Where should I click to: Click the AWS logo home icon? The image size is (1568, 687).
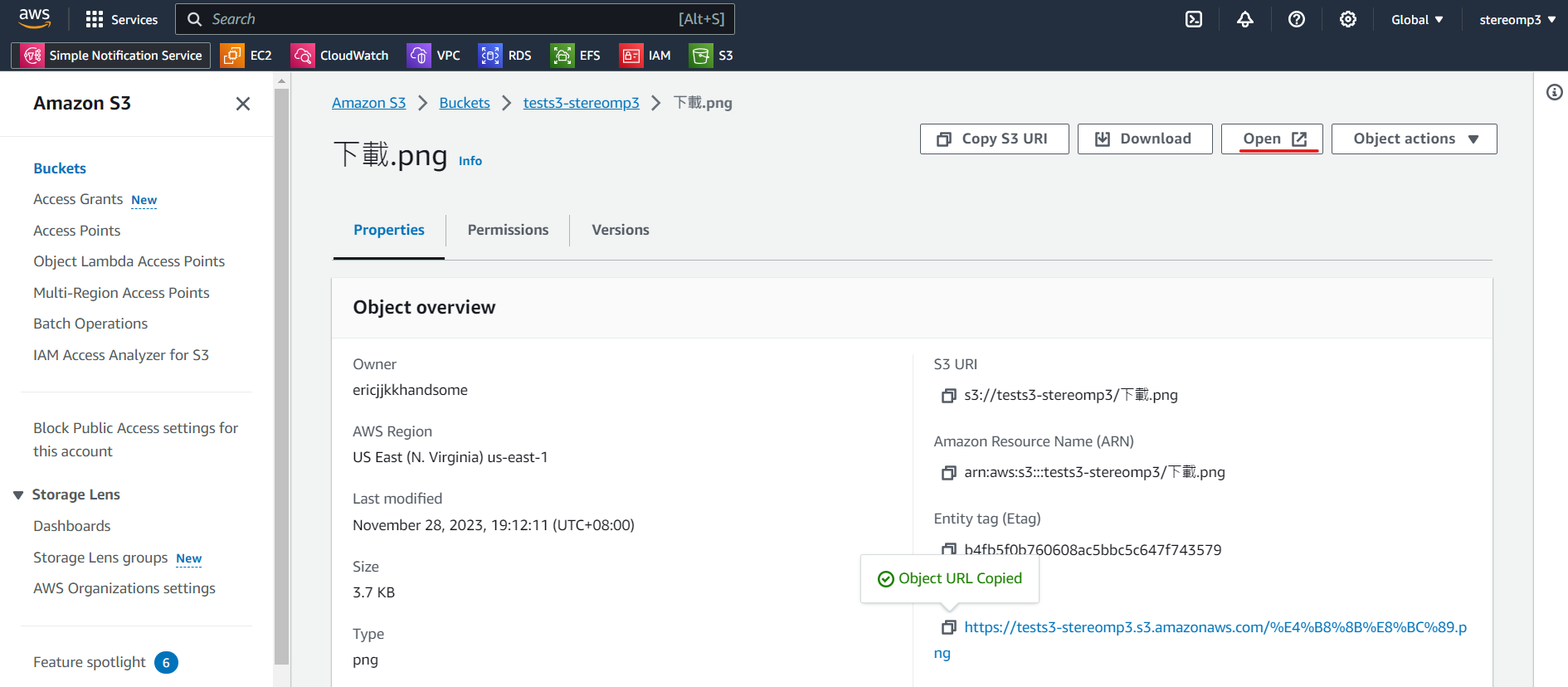pyautogui.click(x=35, y=18)
